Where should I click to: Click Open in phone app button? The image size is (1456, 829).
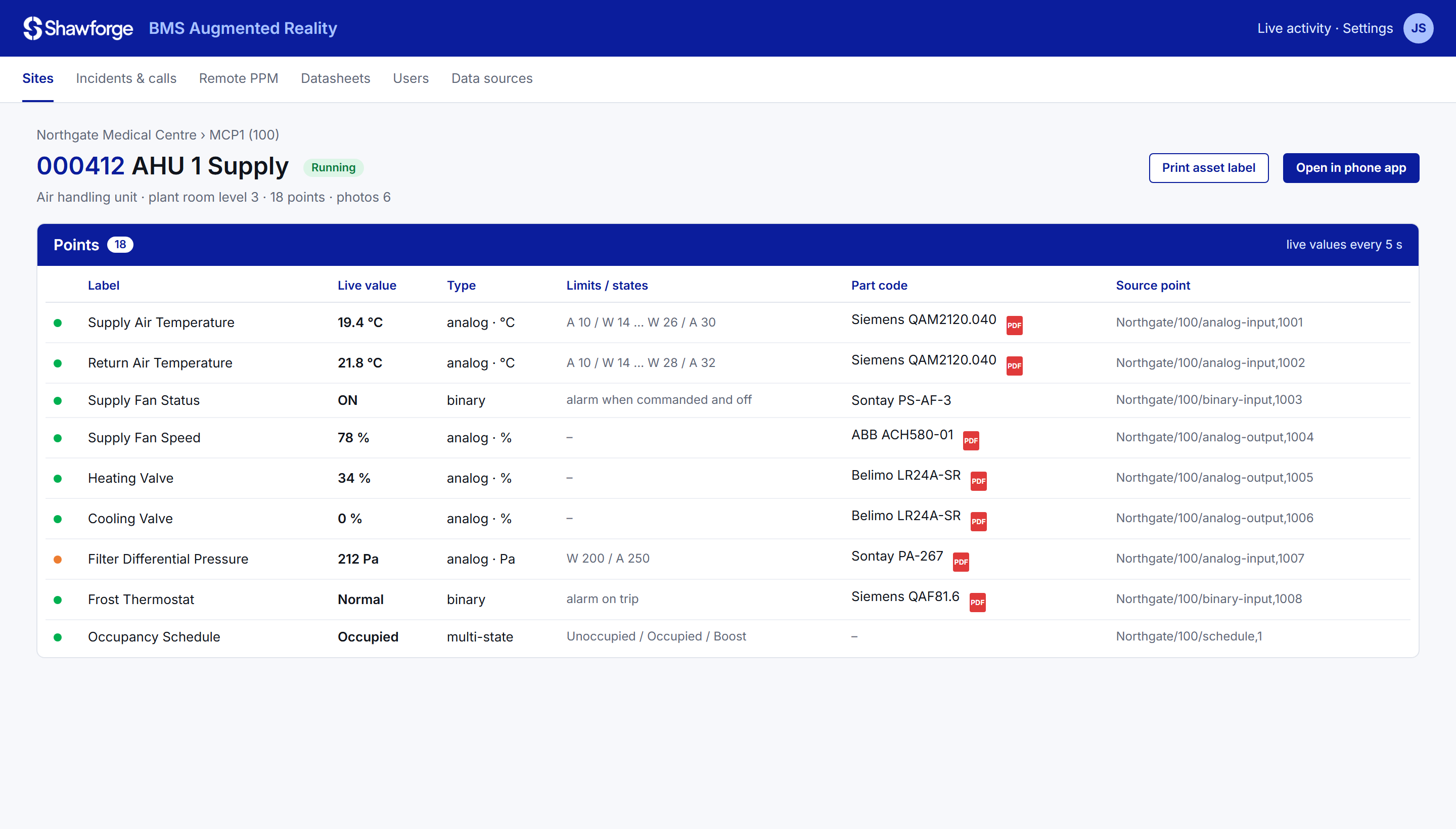coord(1351,167)
